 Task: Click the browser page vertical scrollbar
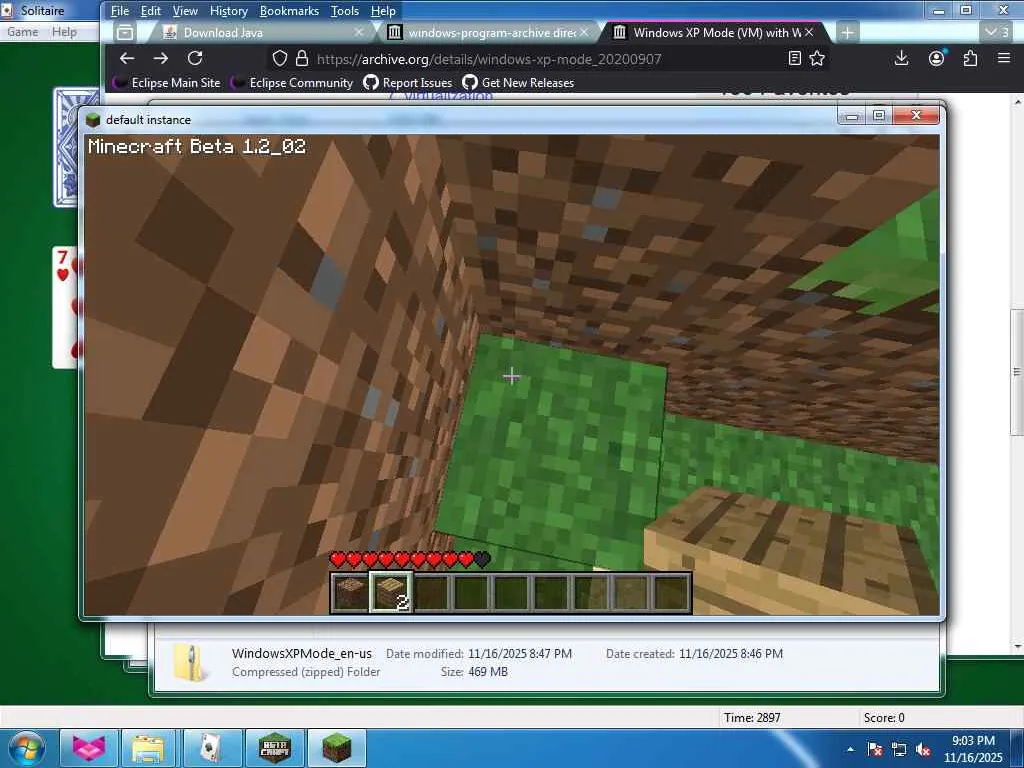[x=1017, y=372]
